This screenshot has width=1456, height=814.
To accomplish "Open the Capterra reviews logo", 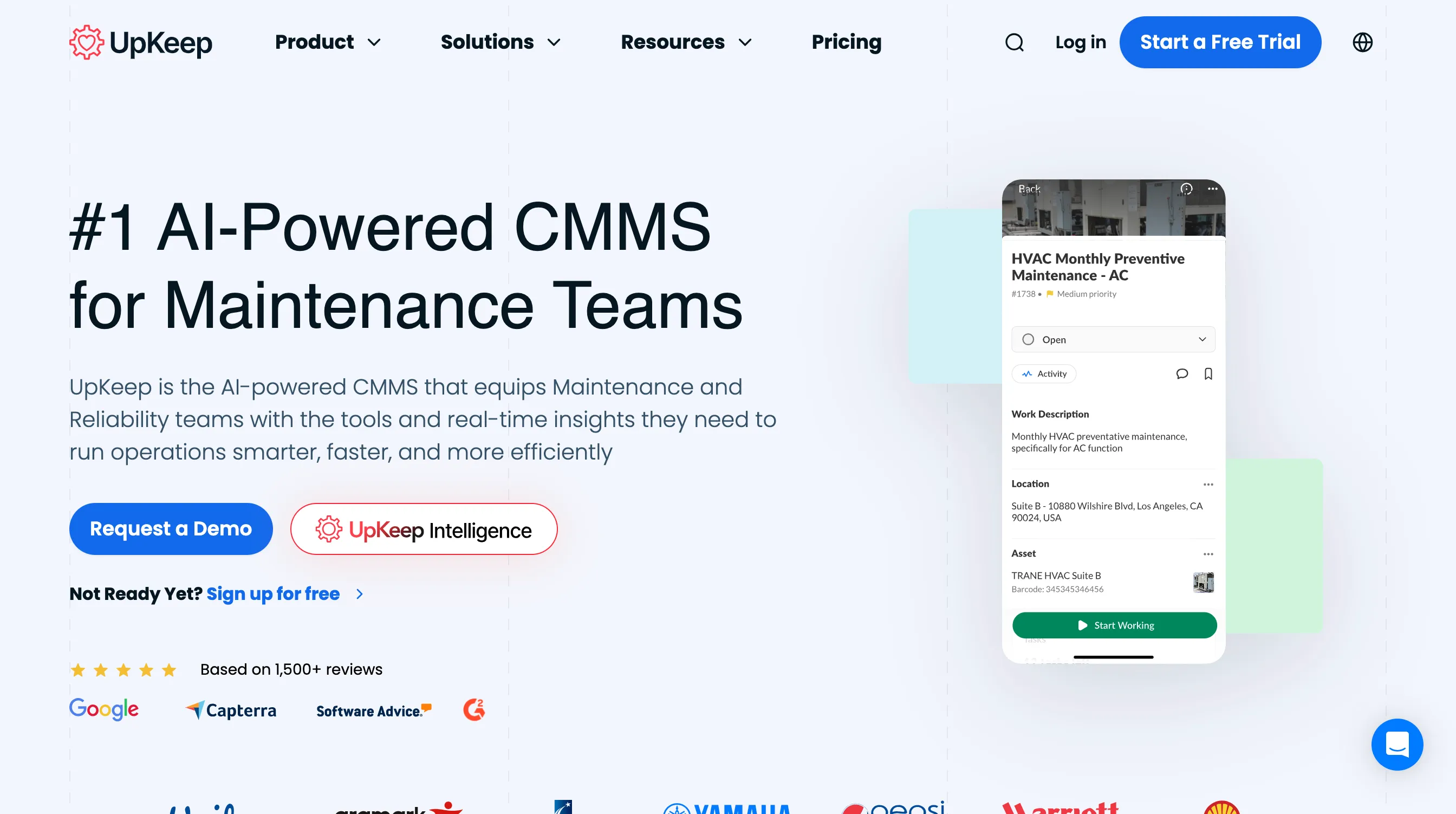I will coord(231,710).
